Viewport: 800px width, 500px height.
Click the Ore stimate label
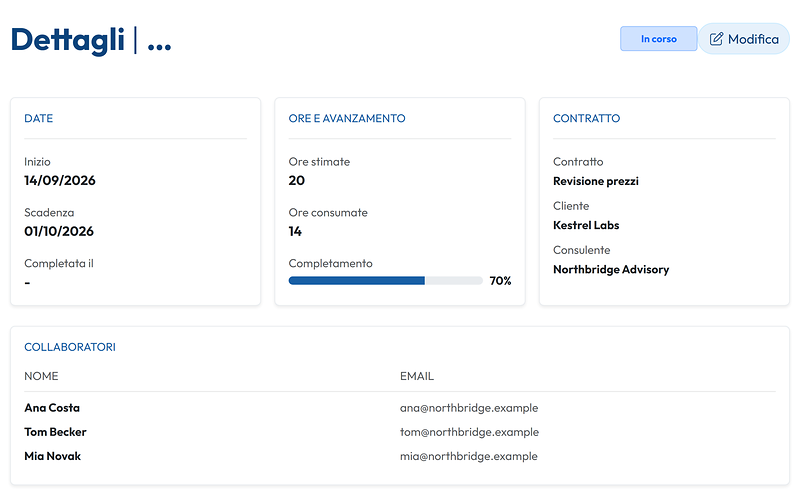[x=319, y=162]
